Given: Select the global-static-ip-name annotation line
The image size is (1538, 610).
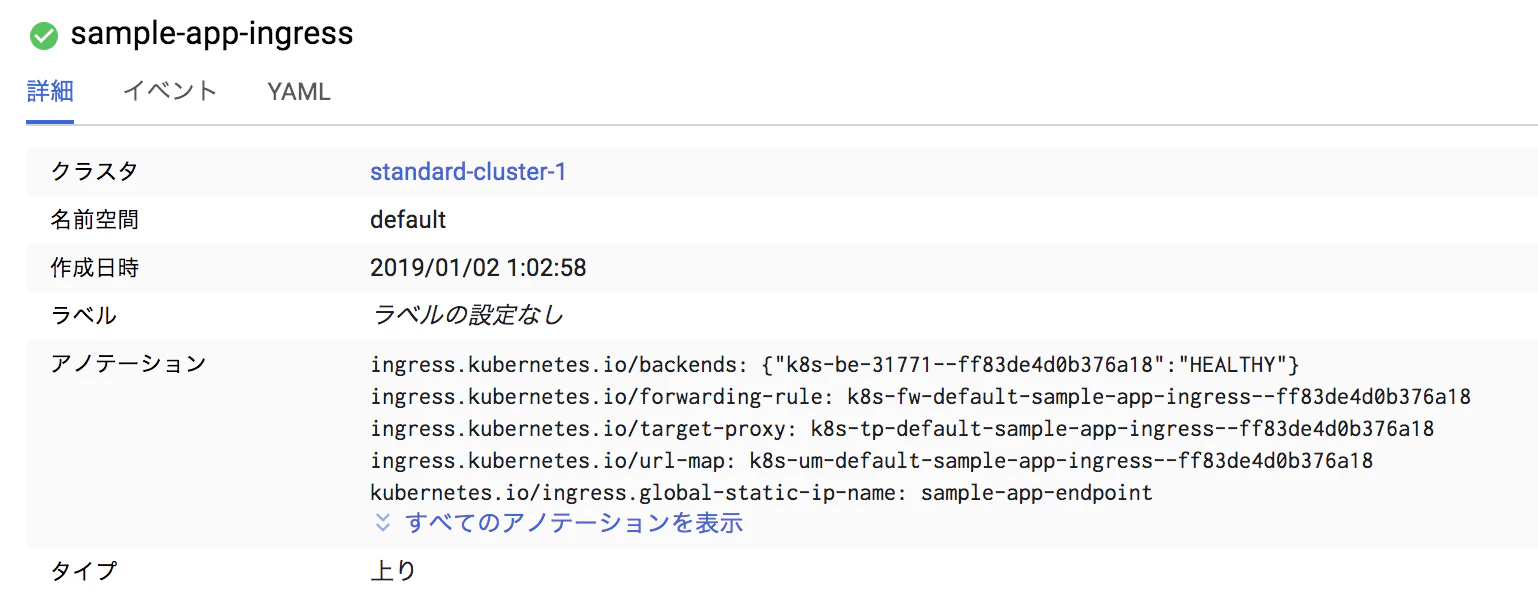Looking at the screenshot, I should click(x=761, y=493).
